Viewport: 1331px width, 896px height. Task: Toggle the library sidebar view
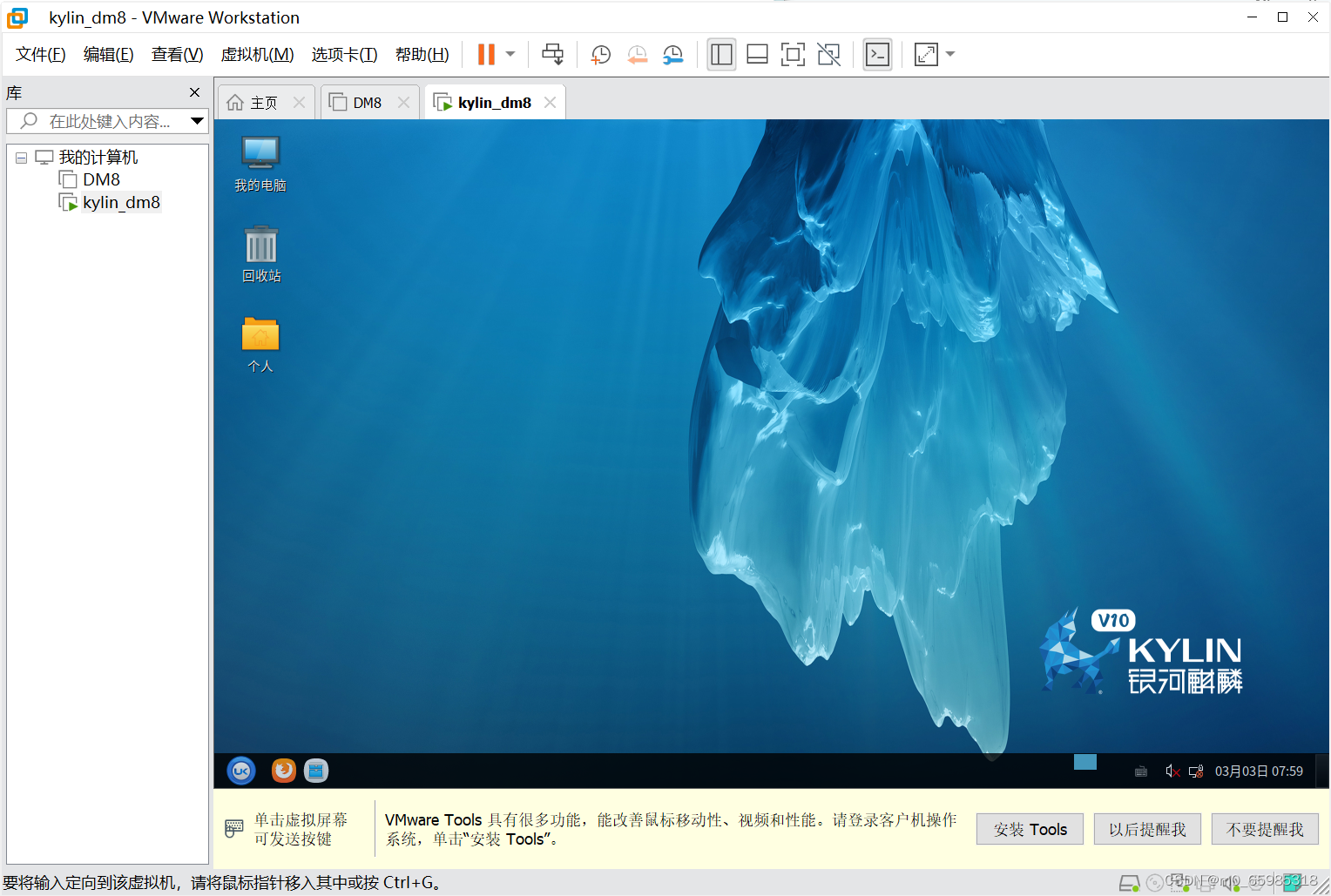pos(721,54)
